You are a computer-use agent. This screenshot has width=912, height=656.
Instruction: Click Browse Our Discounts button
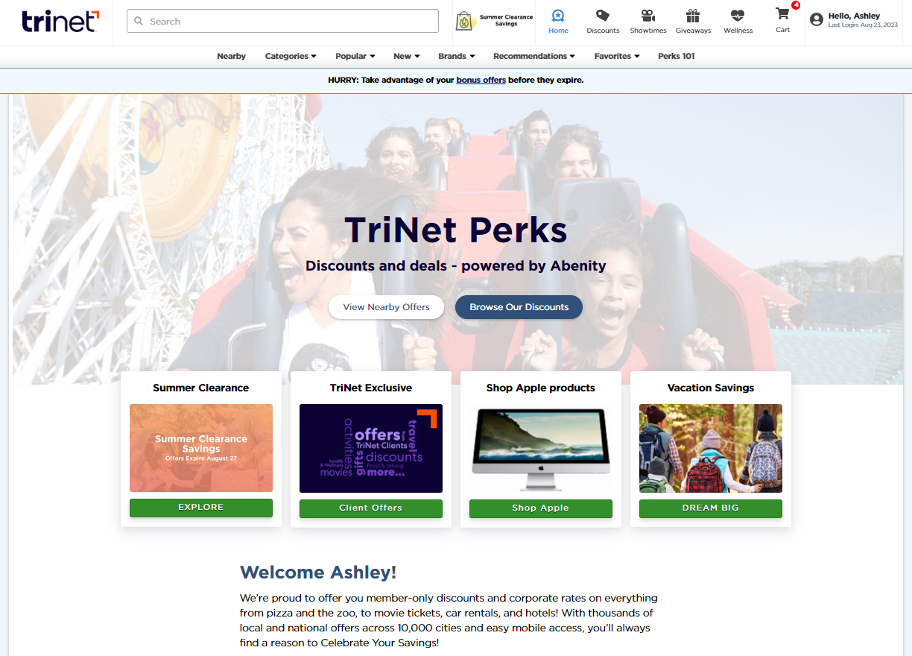tap(519, 307)
